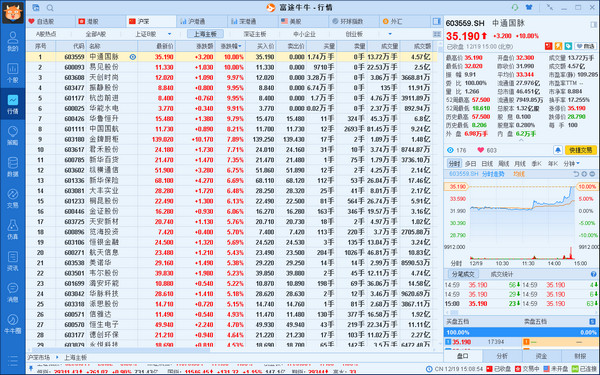This screenshot has width=600, height=375.
Task: Open the 交易 sidebar section
Action: [x=13, y=198]
